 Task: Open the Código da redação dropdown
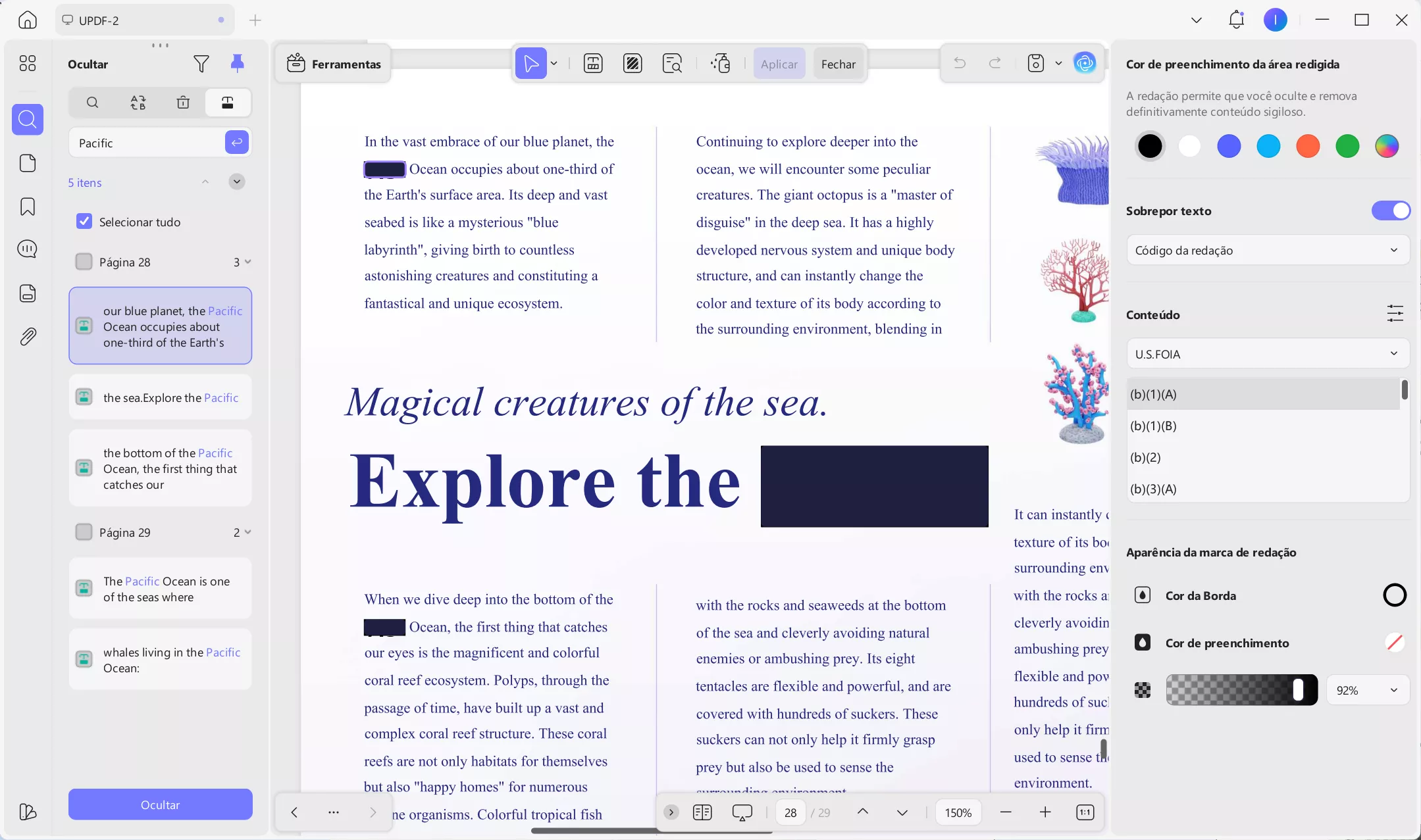click(x=1267, y=250)
